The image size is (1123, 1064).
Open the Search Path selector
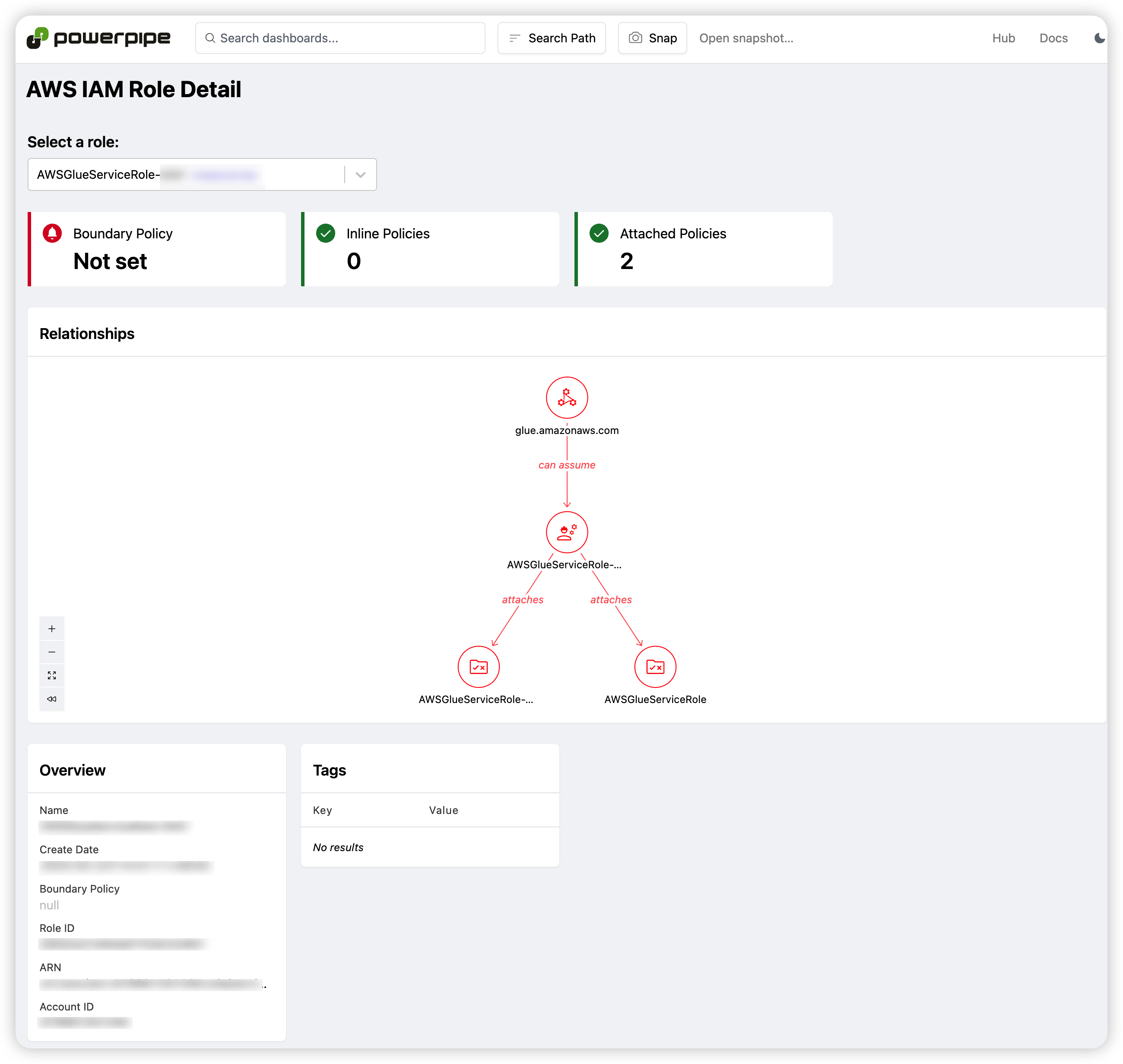[x=551, y=38]
